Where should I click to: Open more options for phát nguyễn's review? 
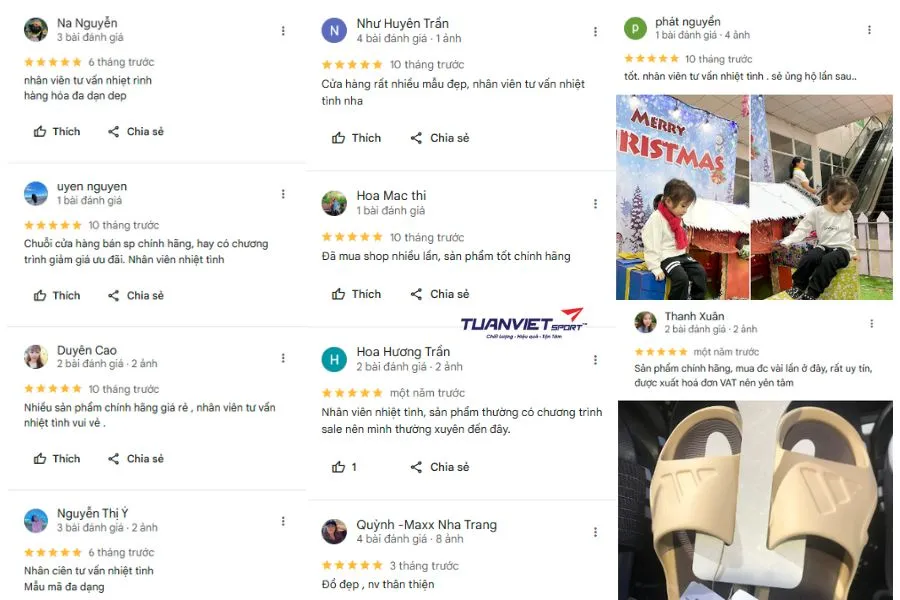pos(869,30)
